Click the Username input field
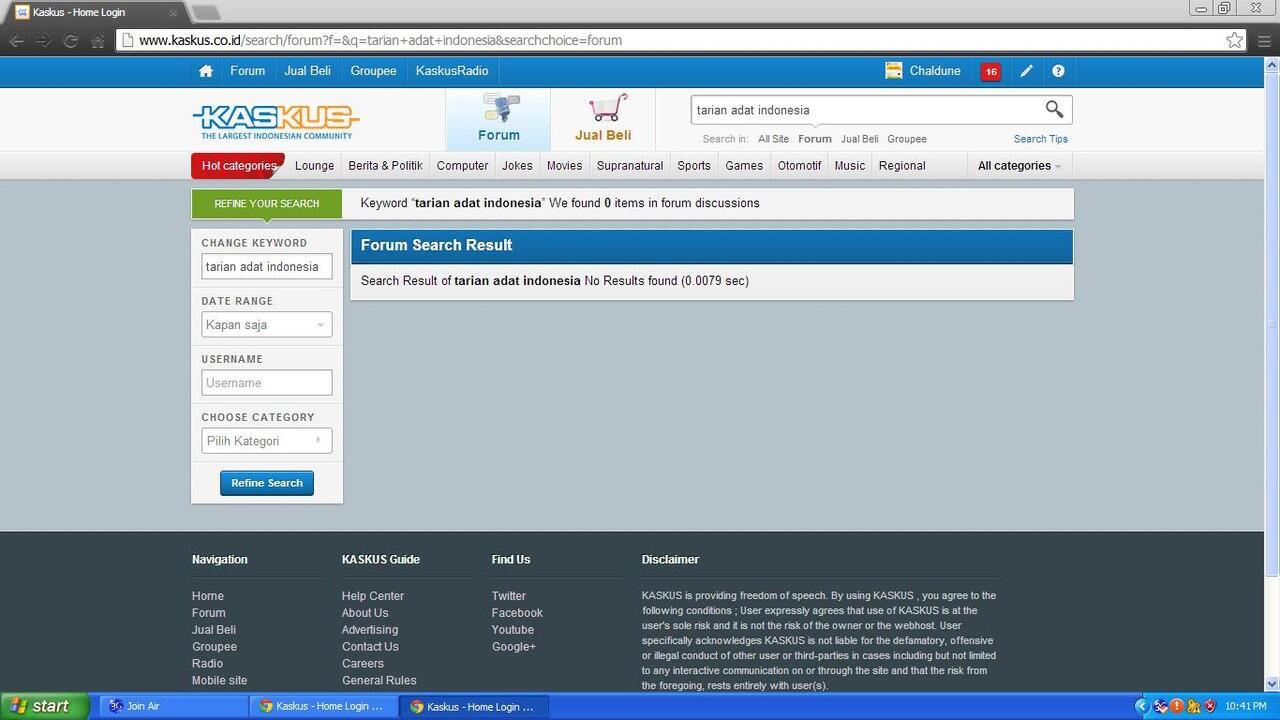The image size is (1280, 720). click(x=266, y=383)
